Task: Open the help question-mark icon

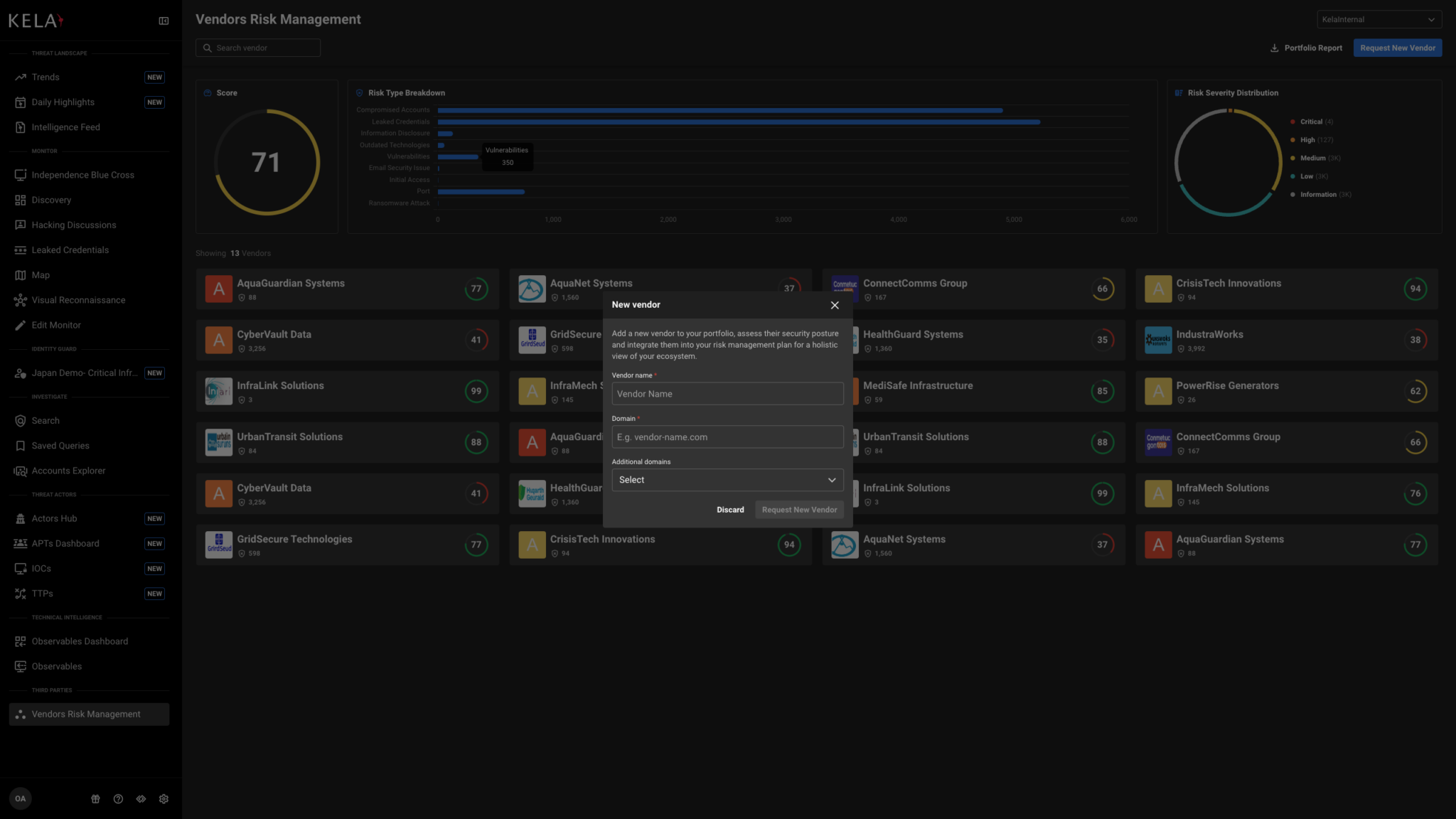Action: click(118, 798)
